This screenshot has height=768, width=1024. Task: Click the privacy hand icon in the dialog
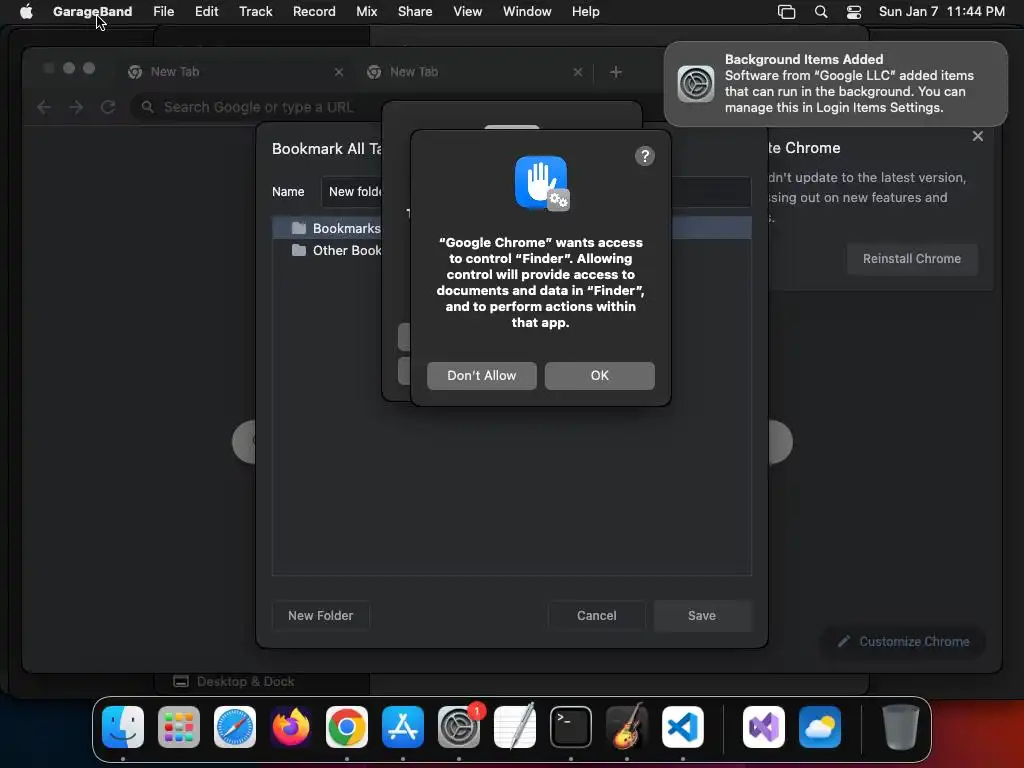[x=541, y=183]
